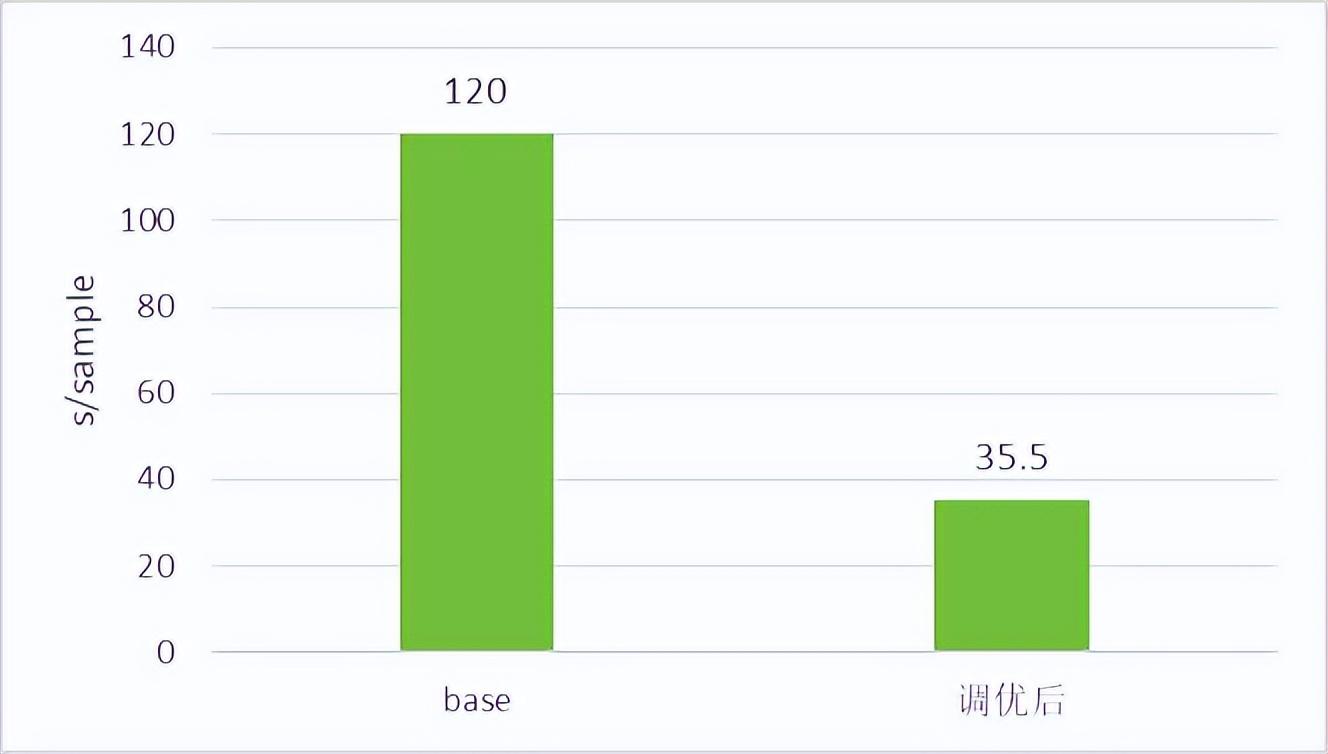Image resolution: width=1328 pixels, height=754 pixels.
Task: Select the 80 y-axis tick label
Action: 156,307
